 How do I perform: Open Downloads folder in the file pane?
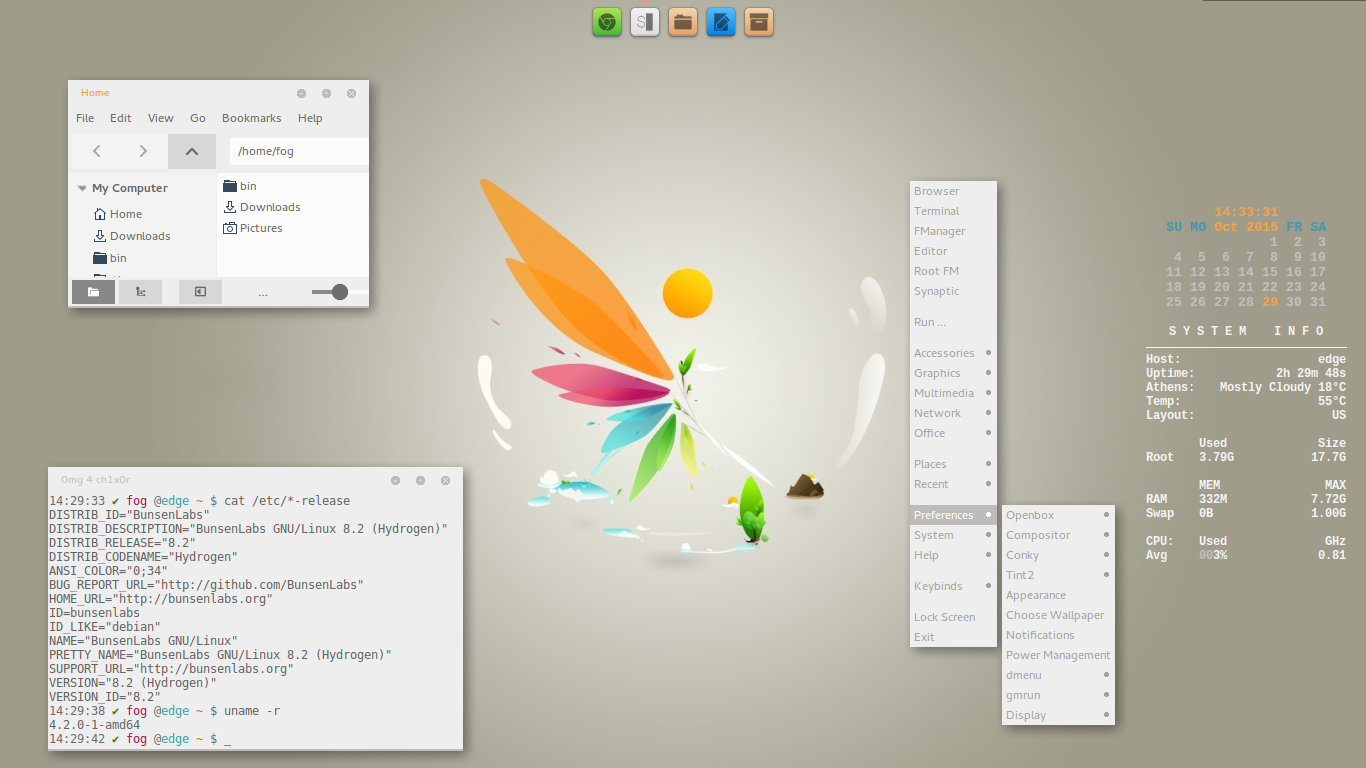tap(261, 207)
